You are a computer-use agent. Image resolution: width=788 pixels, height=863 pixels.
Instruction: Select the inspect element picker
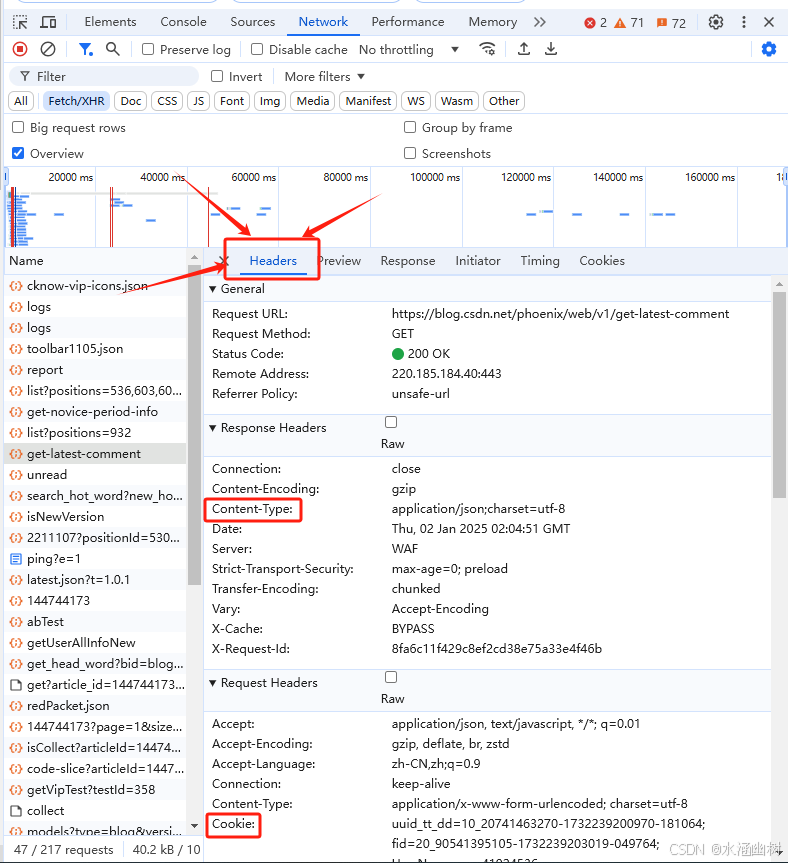pos(20,22)
